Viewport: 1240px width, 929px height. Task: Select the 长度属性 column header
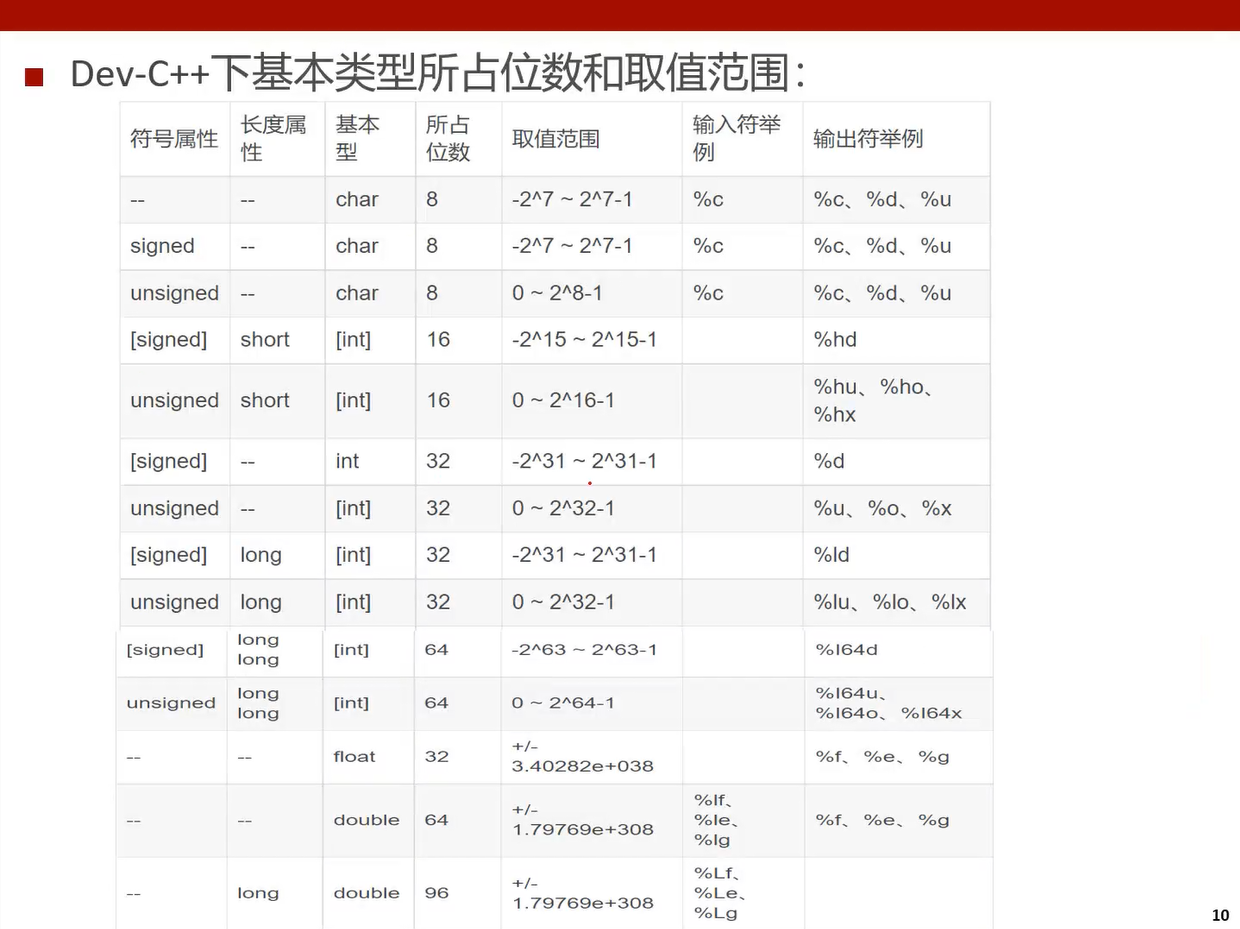tap(273, 138)
